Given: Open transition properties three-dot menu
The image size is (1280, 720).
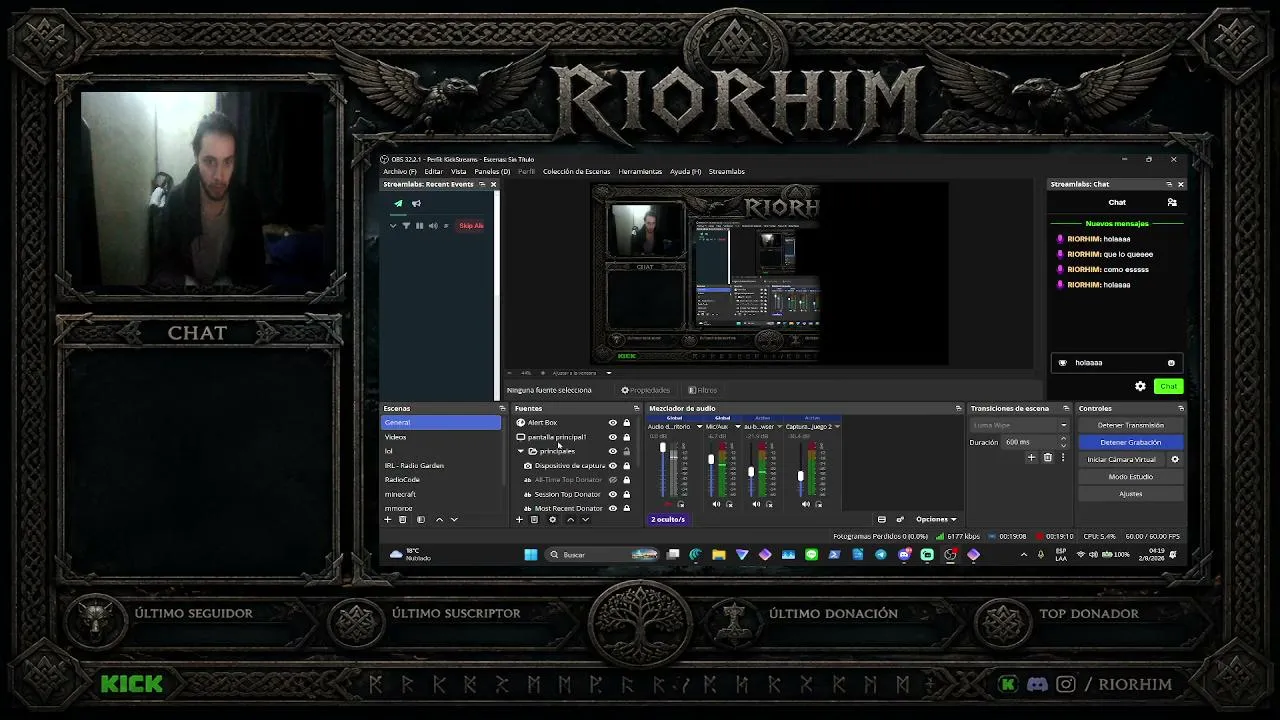Looking at the screenshot, I should (x=1062, y=458).
